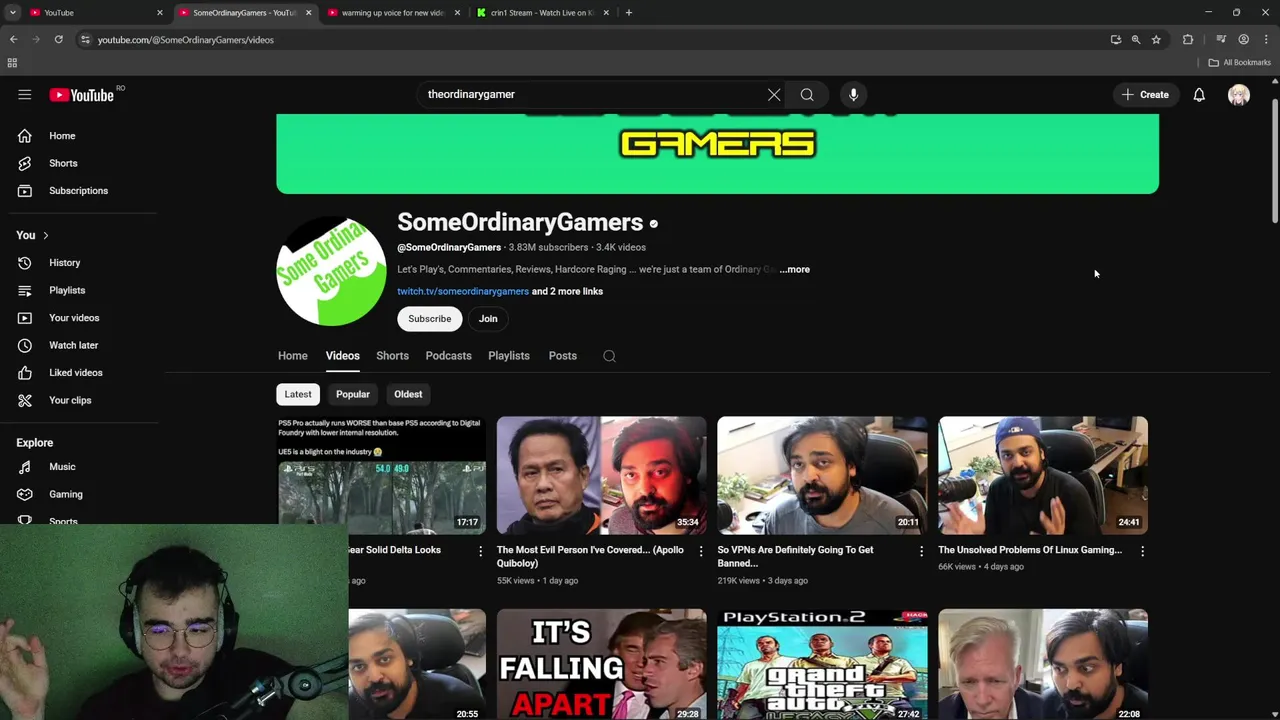Open the 'and 2 more links' text
Image resolution: width=1280 pixels, height=720 pixels.
point(568,291)
